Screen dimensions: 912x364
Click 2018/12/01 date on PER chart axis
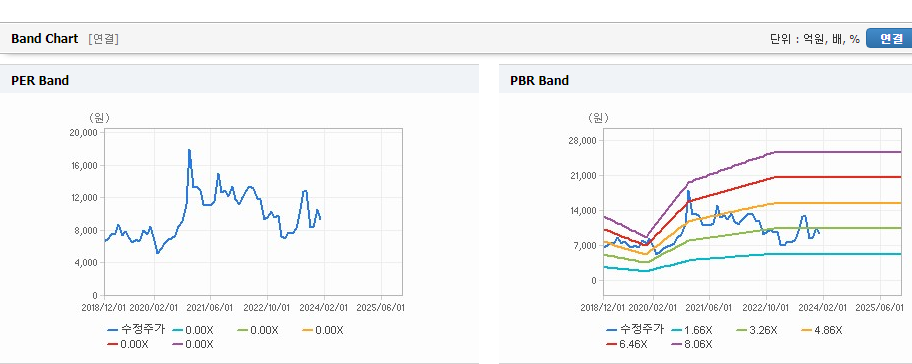coord(105,307)
